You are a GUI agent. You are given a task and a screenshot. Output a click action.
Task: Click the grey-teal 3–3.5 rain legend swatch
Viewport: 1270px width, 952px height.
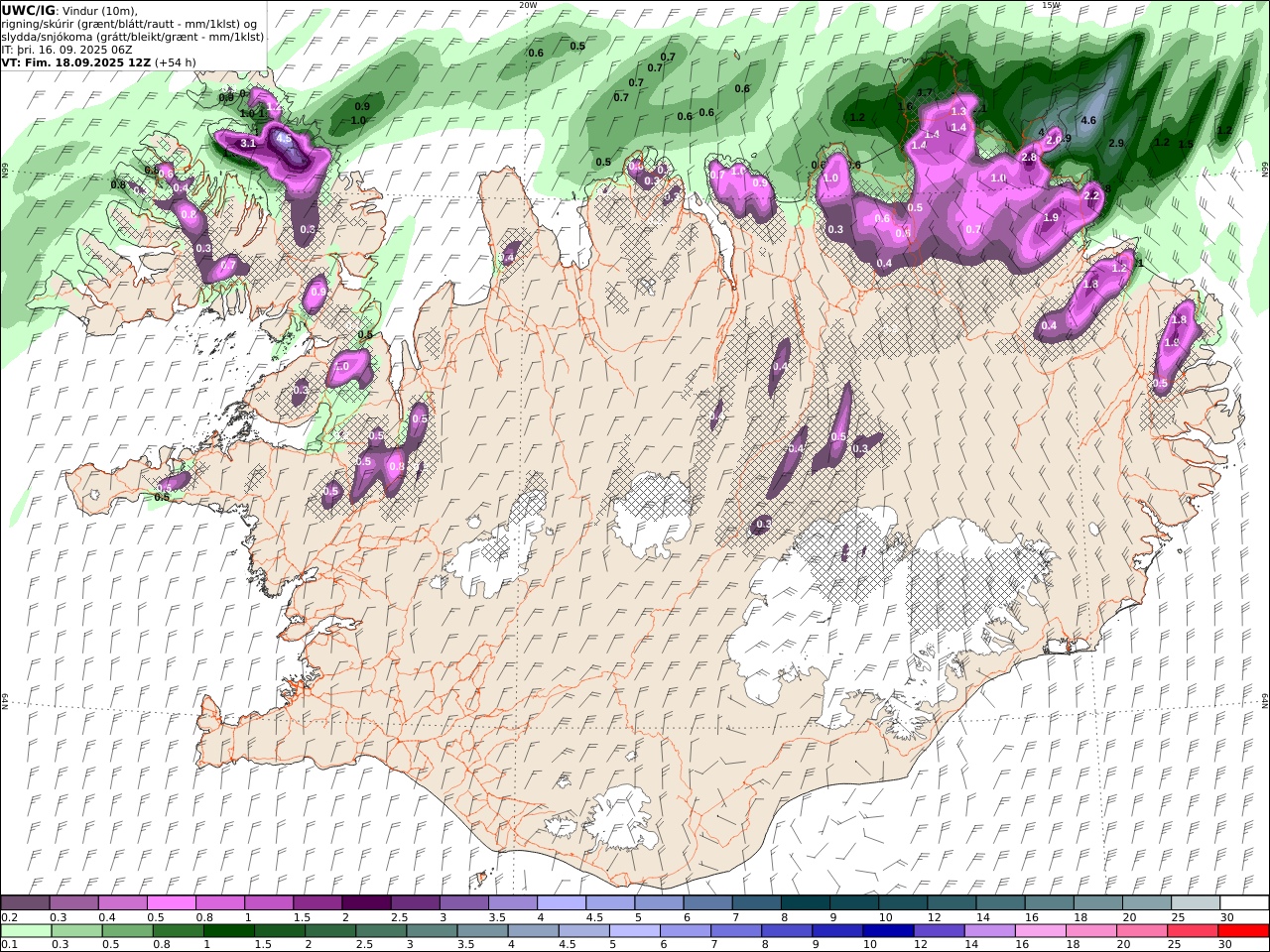tap(431, 931)
